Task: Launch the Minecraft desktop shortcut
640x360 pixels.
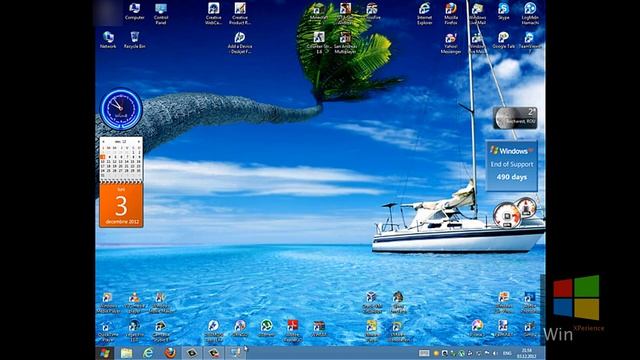Action: (x=318, y=11)
